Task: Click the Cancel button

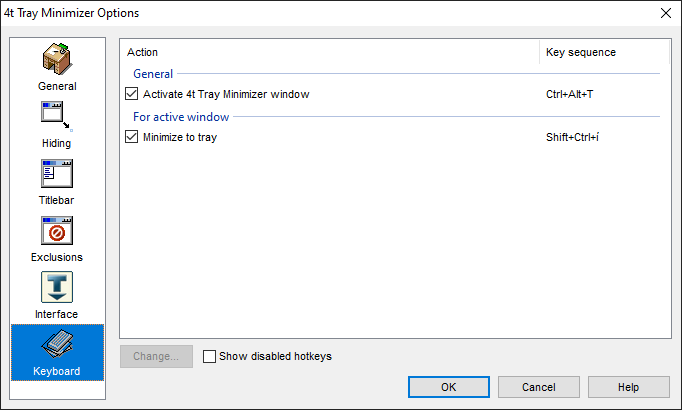Action: [x=538, y=387]
